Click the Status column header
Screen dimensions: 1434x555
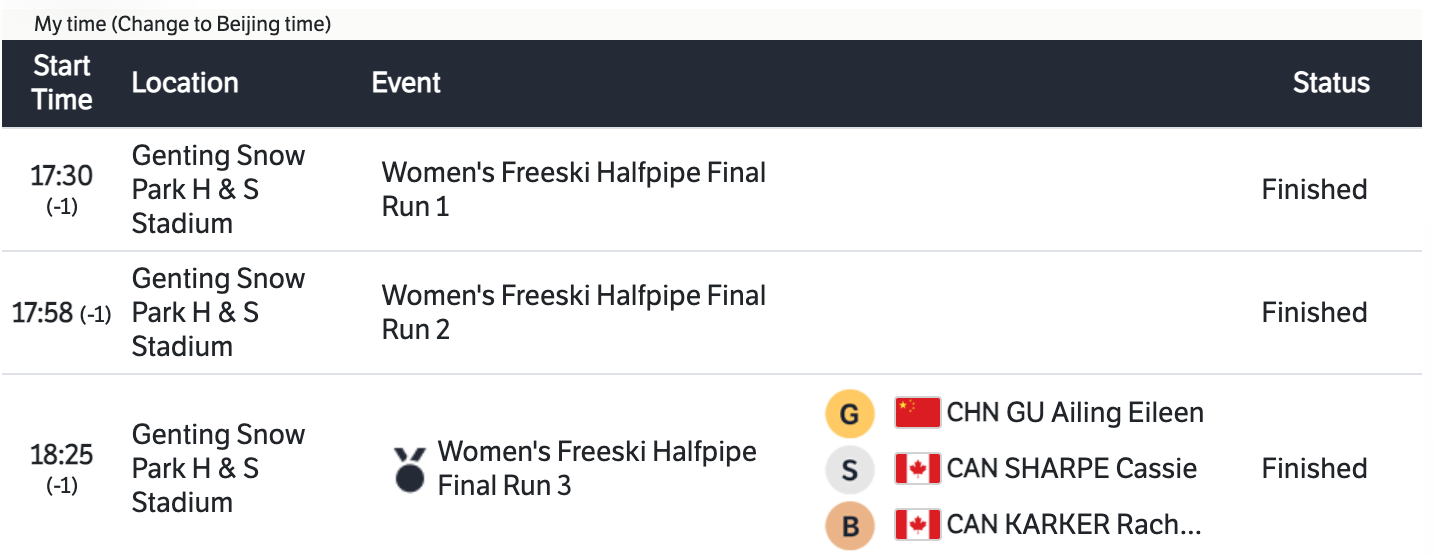(x=1331, y=83)
